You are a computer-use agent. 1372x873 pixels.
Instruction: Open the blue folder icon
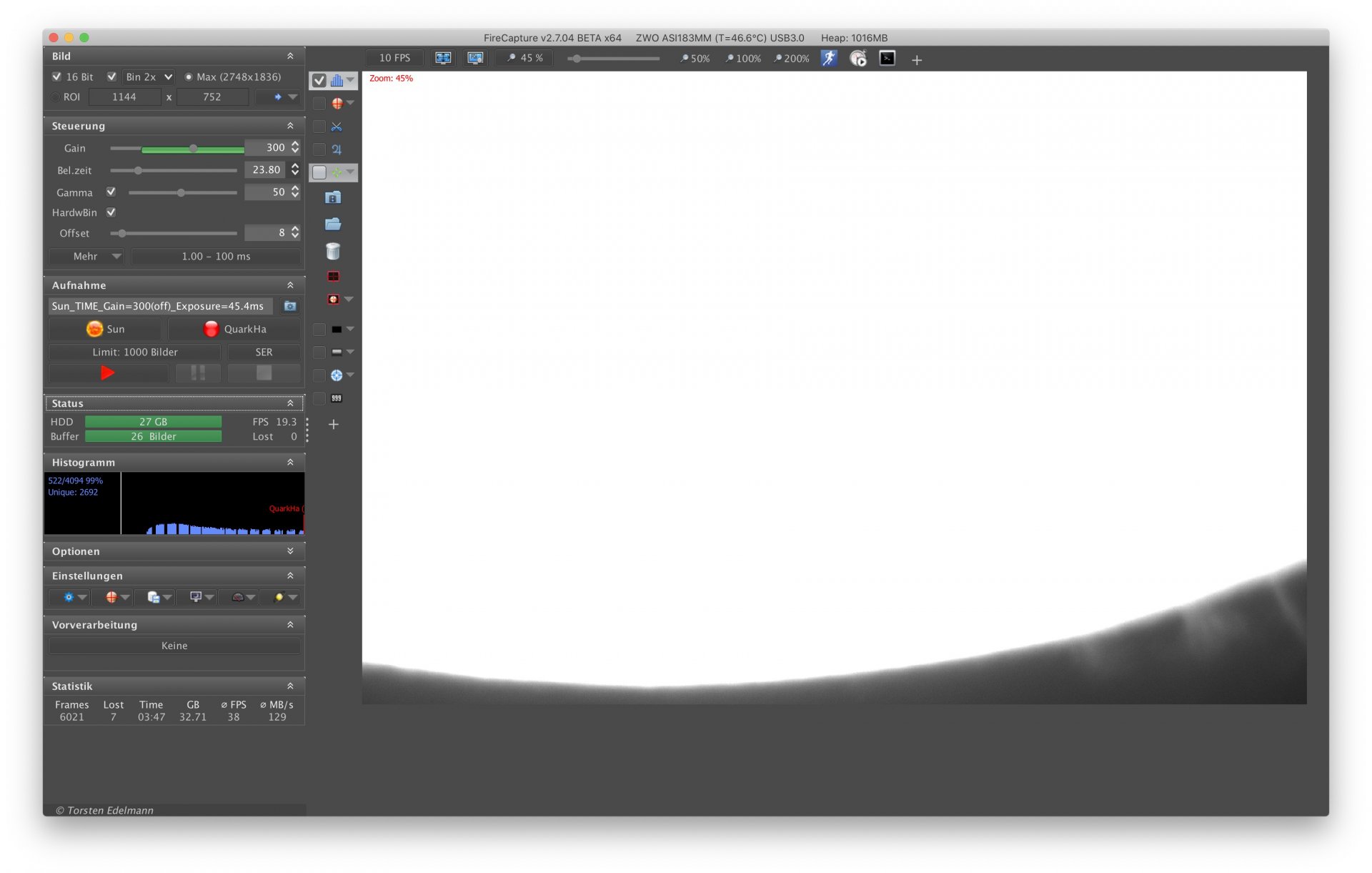pyautogui.click(x=333, y=224)
